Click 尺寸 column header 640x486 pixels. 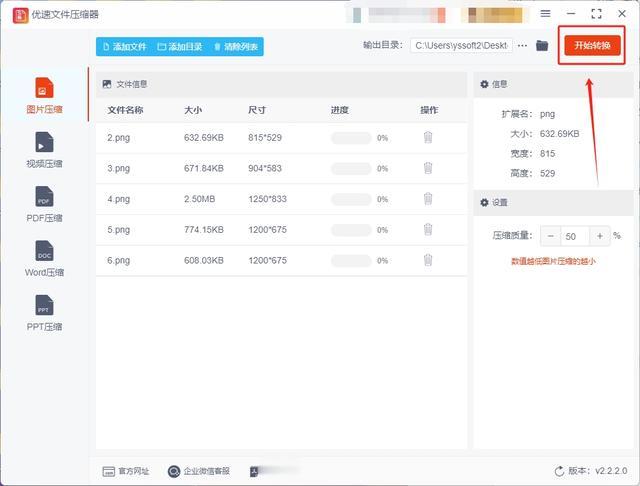pos(257,110)
